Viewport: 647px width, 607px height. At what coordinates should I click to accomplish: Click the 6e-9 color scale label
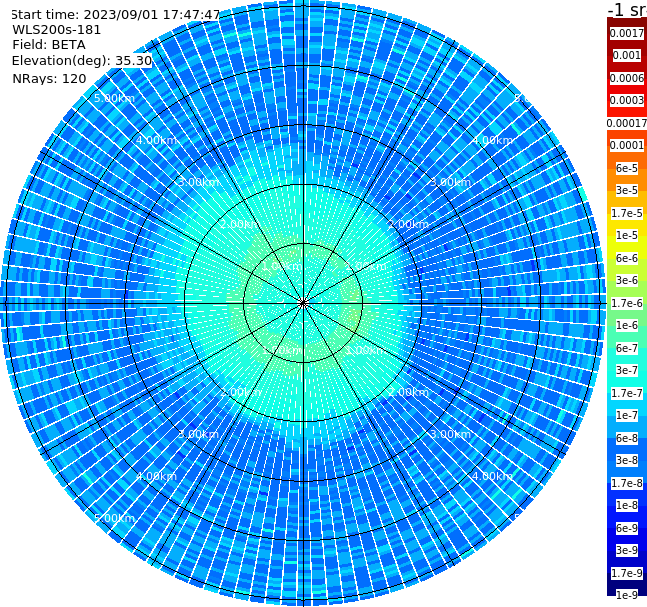tap(627, 528)
